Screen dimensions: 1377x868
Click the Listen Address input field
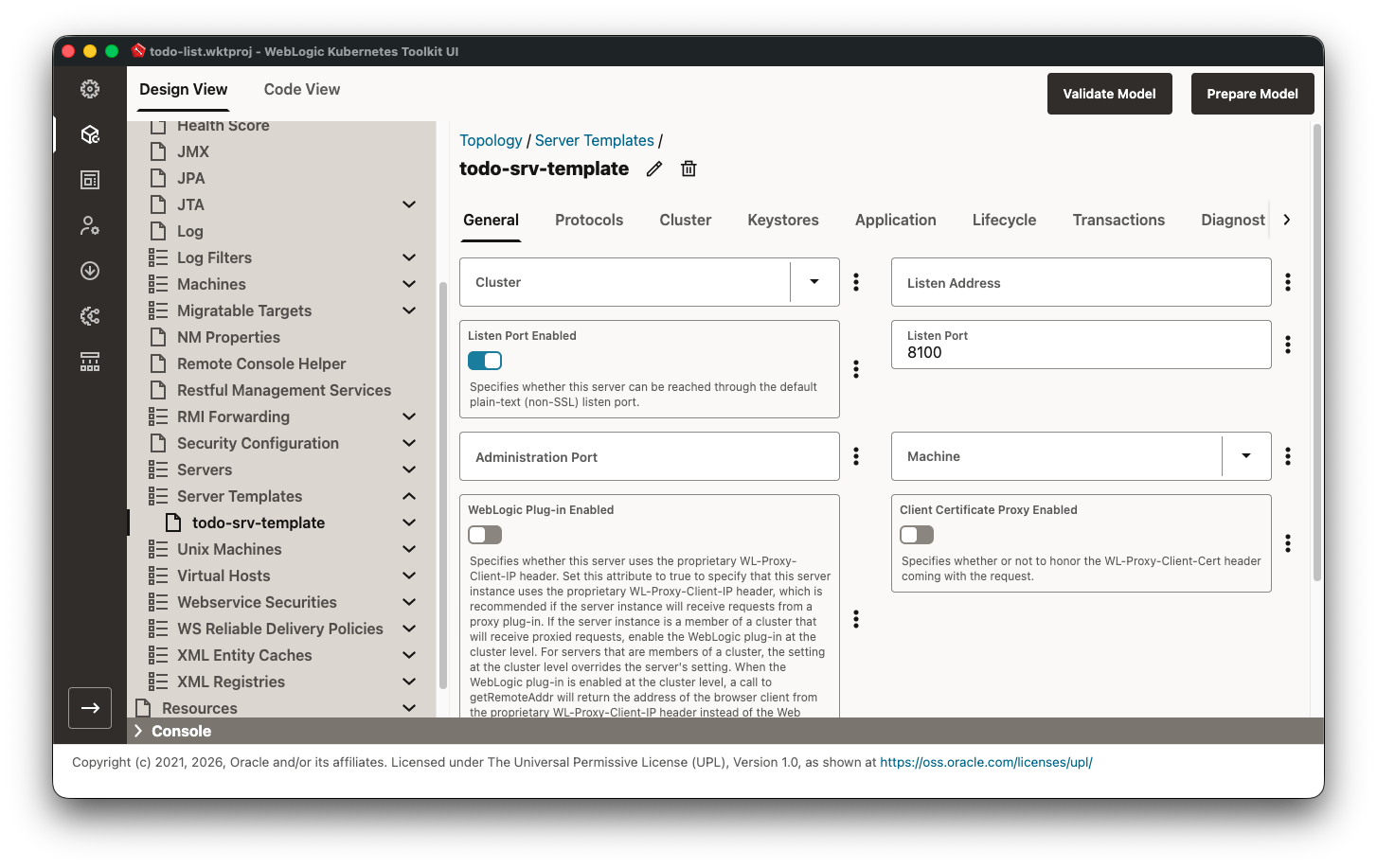click(x=1081, y=283)
